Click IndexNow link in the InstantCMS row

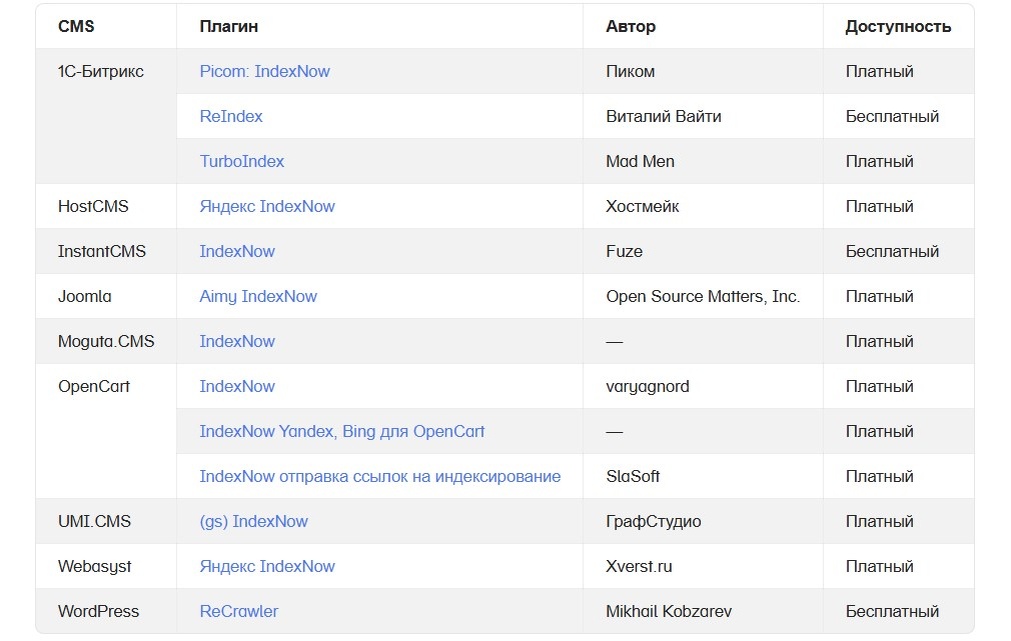tap(237, 252)
